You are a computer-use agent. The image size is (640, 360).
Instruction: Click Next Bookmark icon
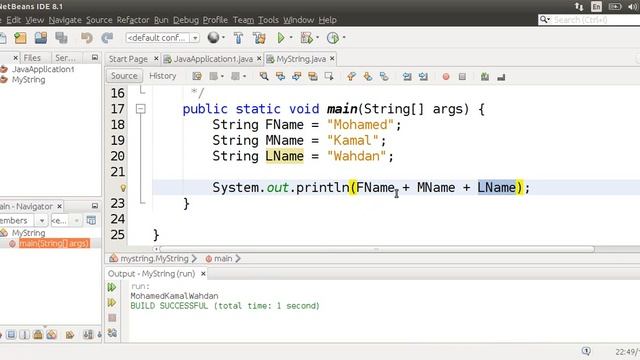pyautogui.click(x=367, y=76)
